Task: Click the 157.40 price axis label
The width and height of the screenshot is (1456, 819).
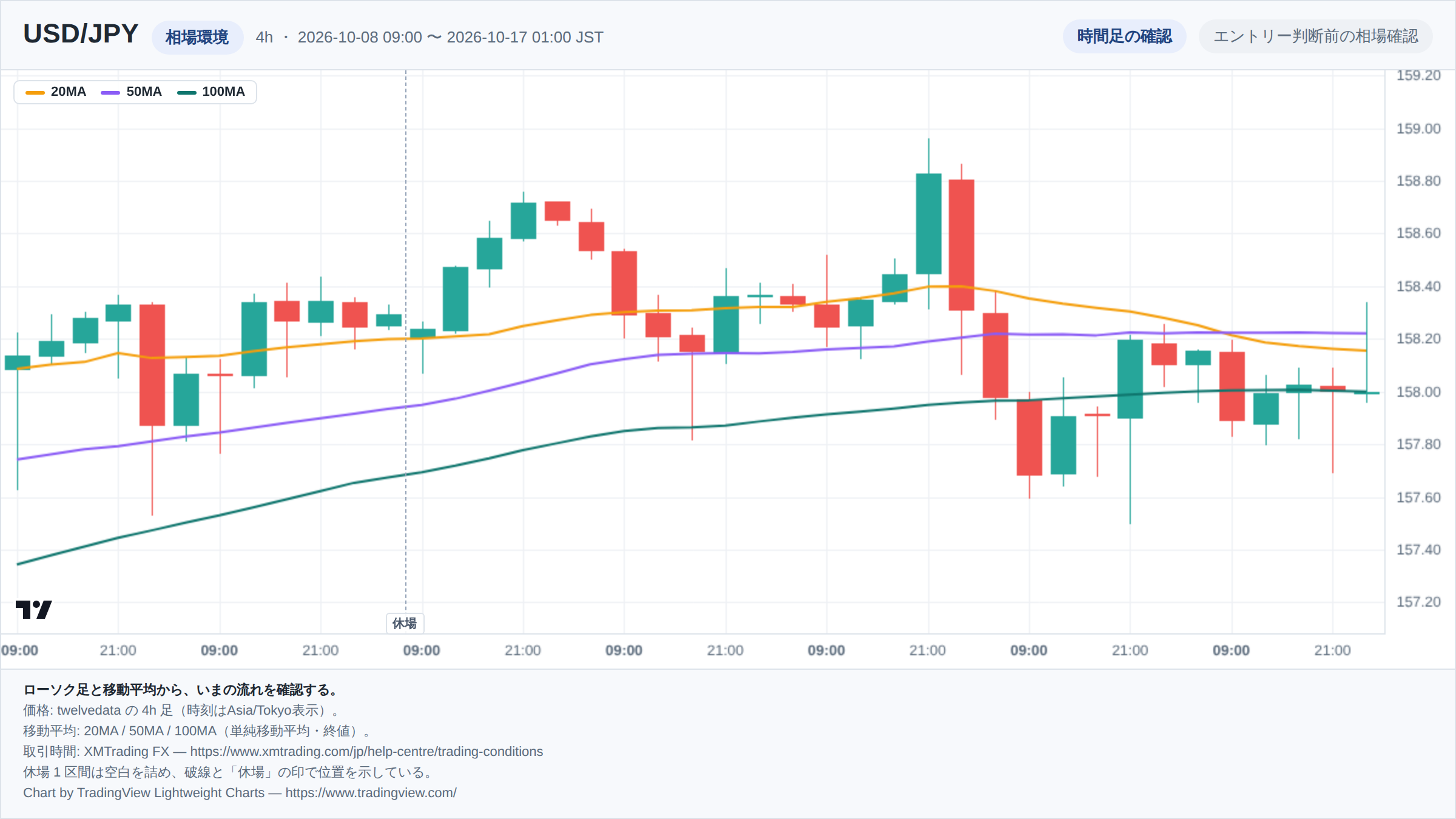Action: [x=1418, y=550]
